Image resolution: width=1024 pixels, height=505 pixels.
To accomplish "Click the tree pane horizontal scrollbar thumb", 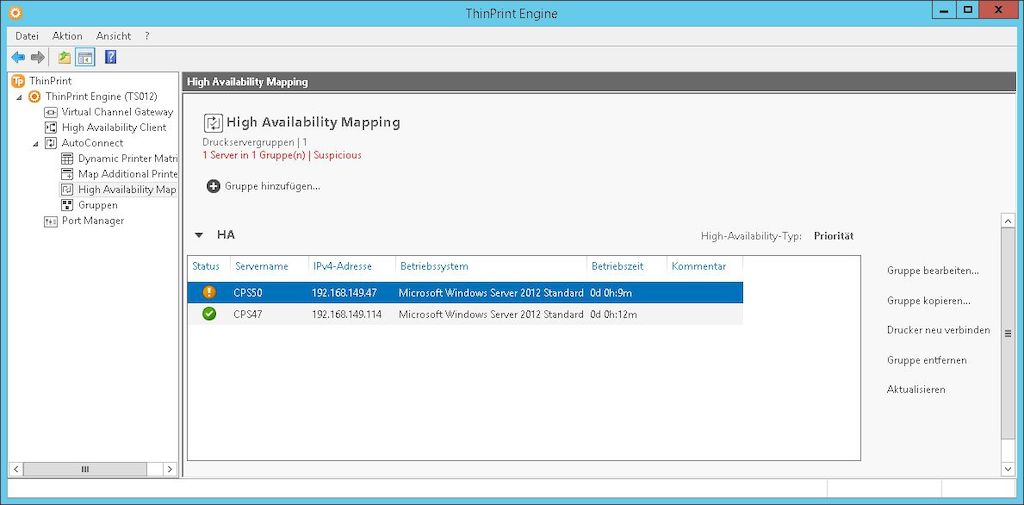I will pos(85,469).
